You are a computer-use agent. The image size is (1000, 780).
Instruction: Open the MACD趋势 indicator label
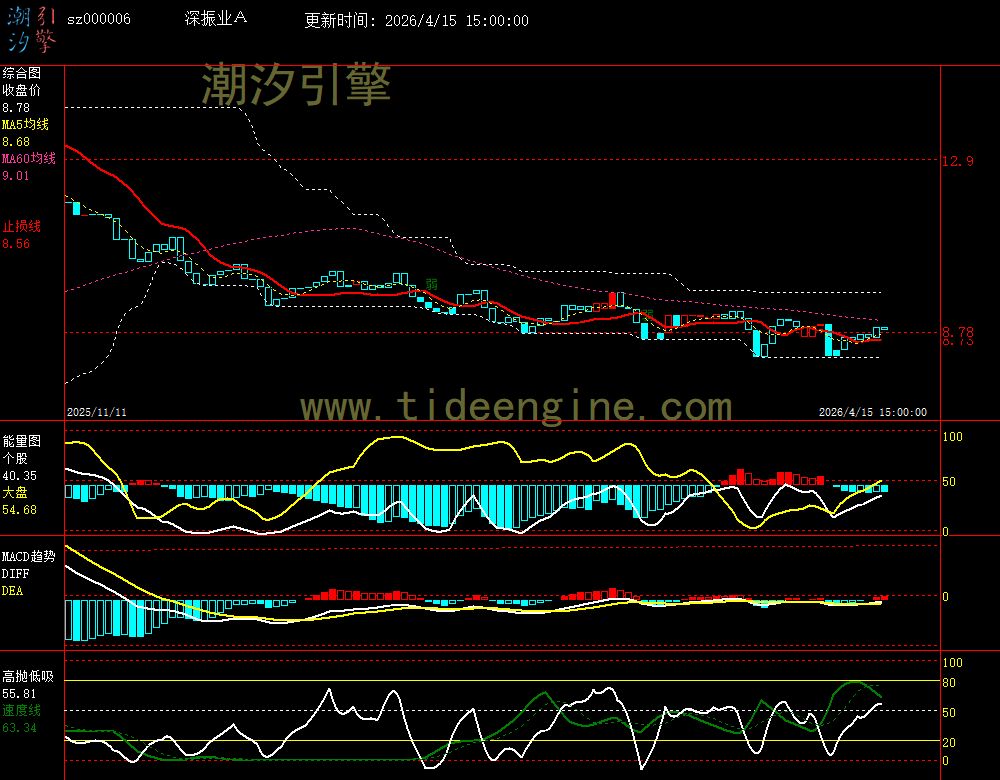click(28, 556)
